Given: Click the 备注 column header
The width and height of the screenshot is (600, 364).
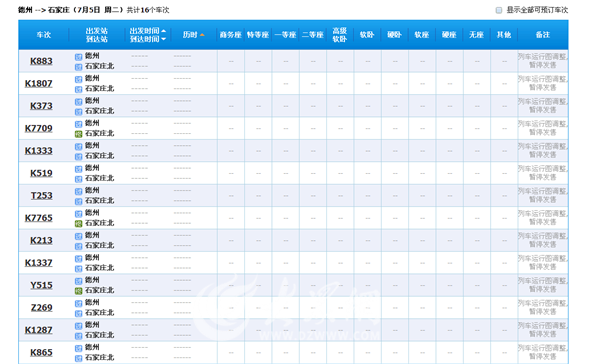Looking at the screenshot, I should [543, 35].
